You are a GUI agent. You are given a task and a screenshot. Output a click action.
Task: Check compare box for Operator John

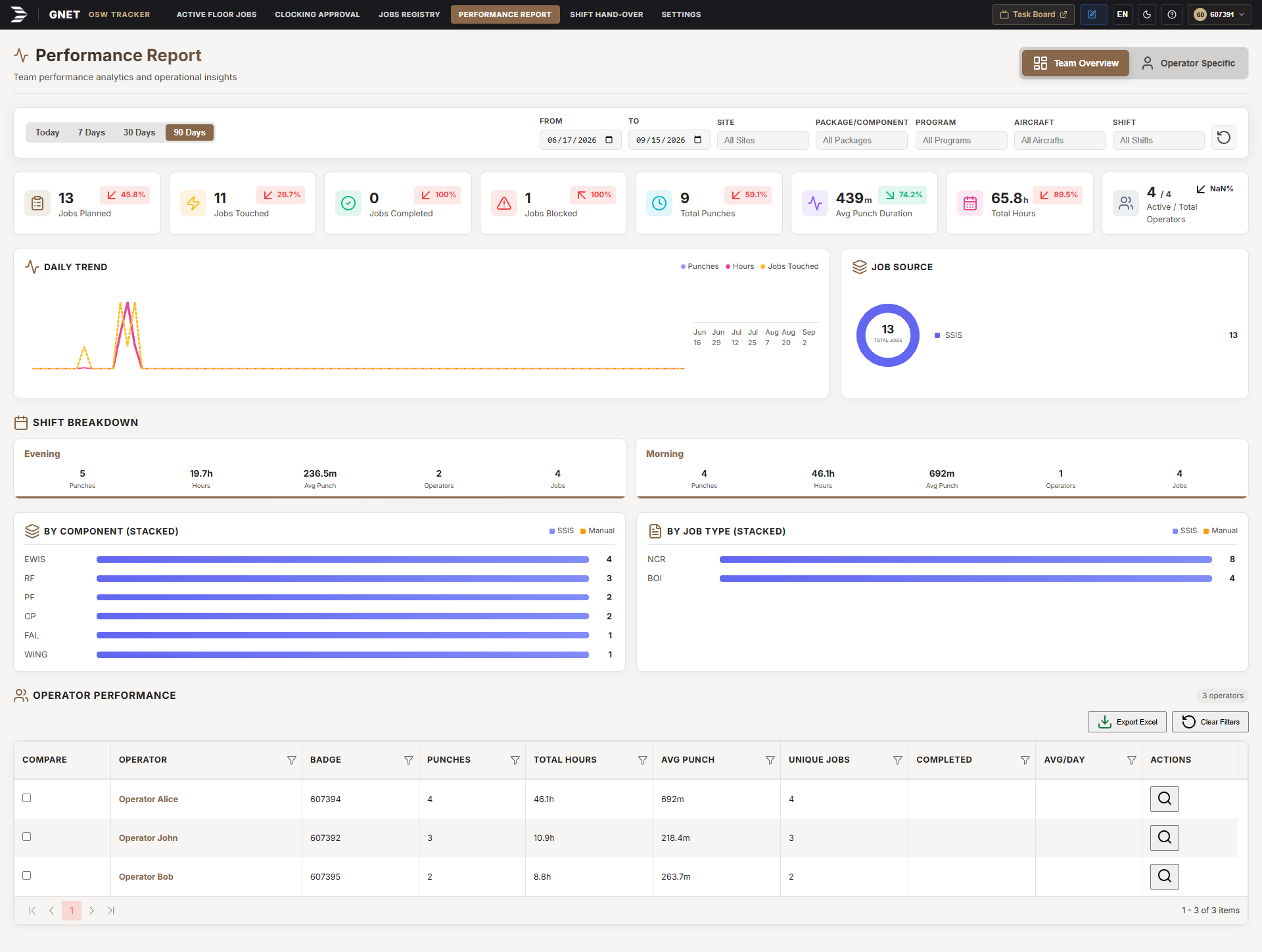(x=27, y=837)
